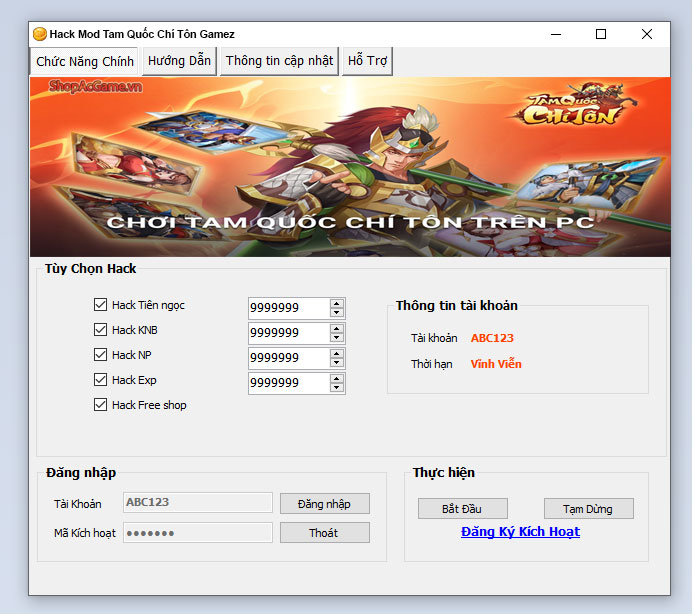Image resolution: width=693 pixels, height=616 pixels.
Task: Click the Thông tin tài khoản group title
Action: 457,305
